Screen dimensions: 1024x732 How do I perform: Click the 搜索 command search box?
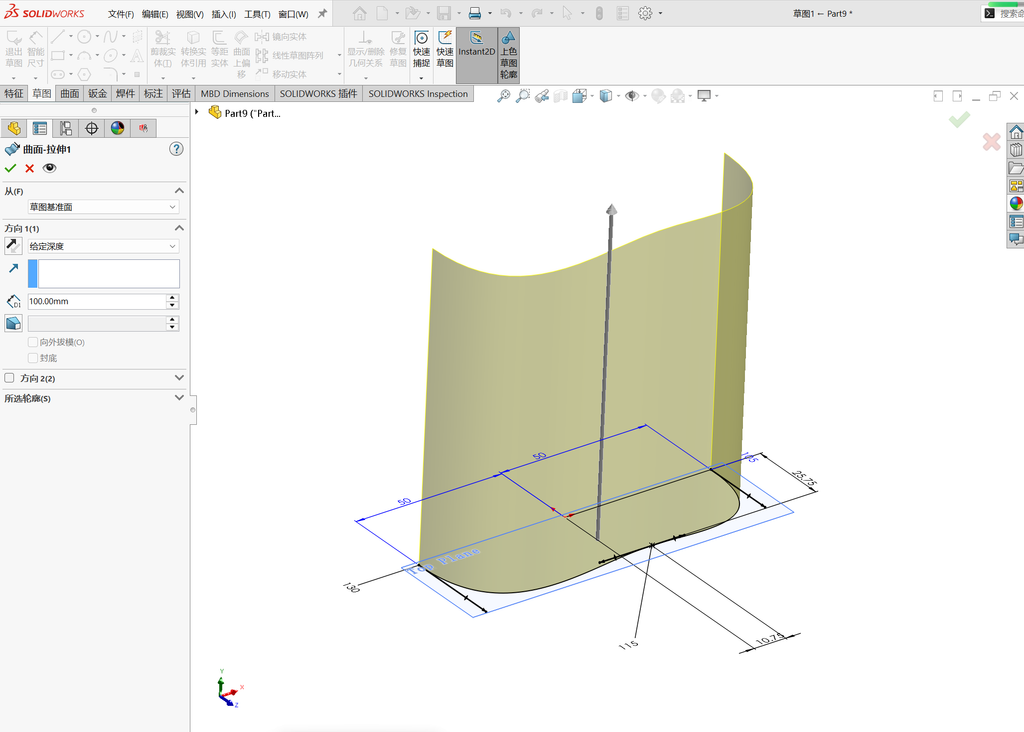1010,13
